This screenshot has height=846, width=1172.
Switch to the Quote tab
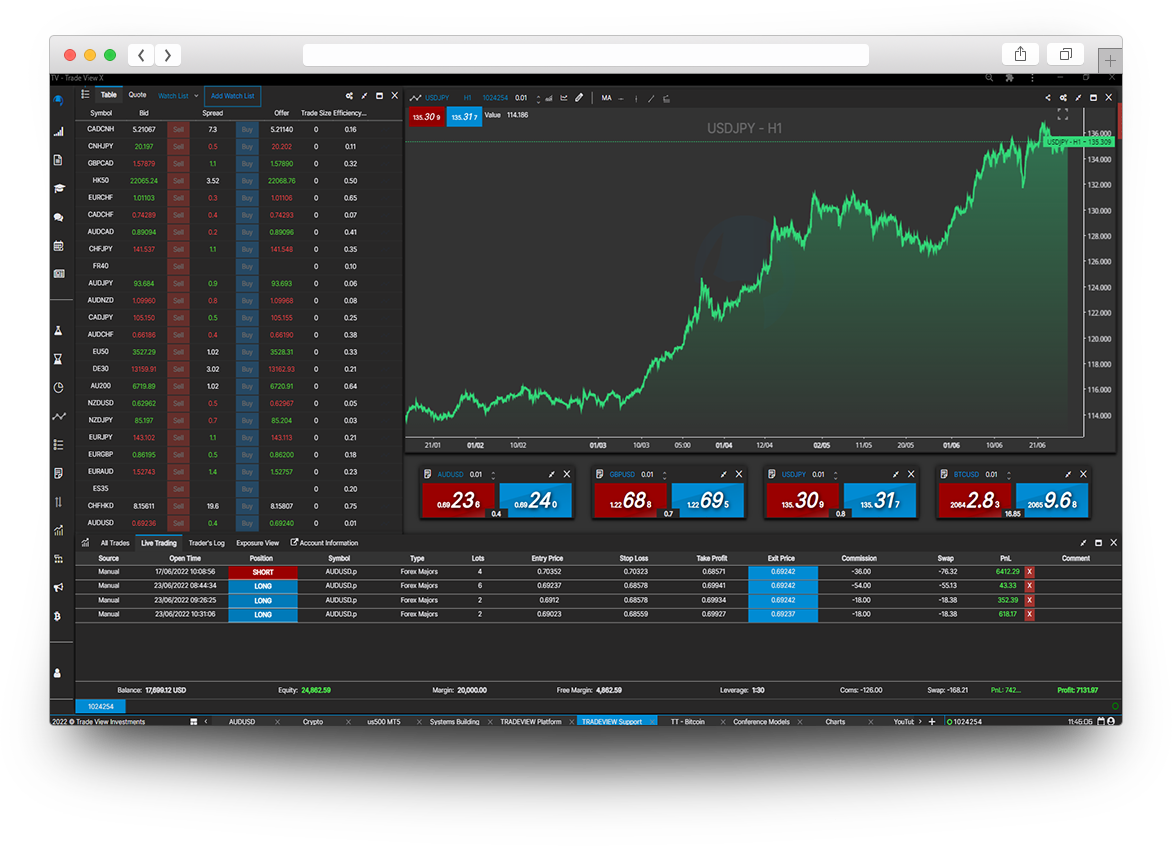pos(137,95)
